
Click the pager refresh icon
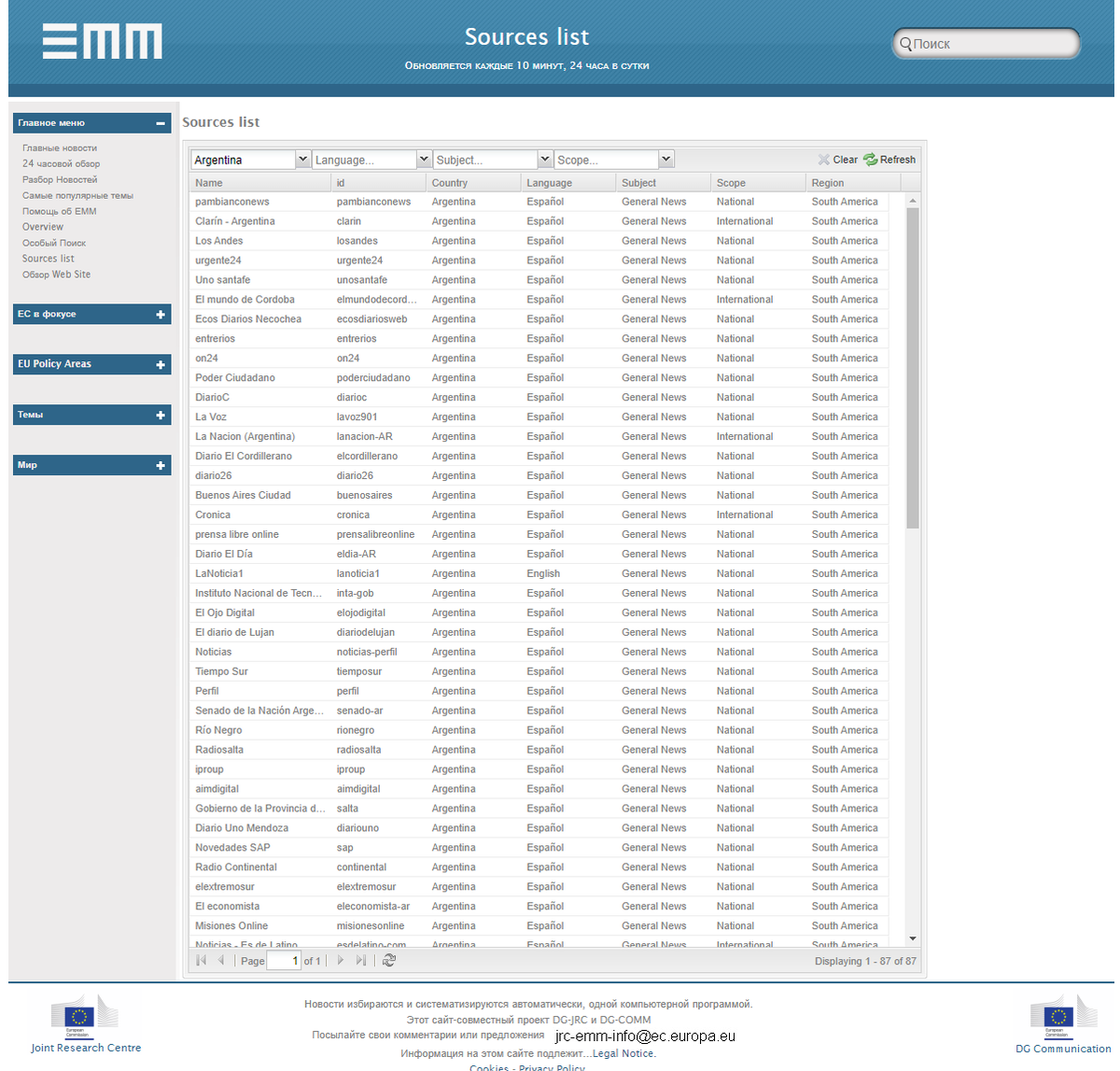(x=389, y=960)
